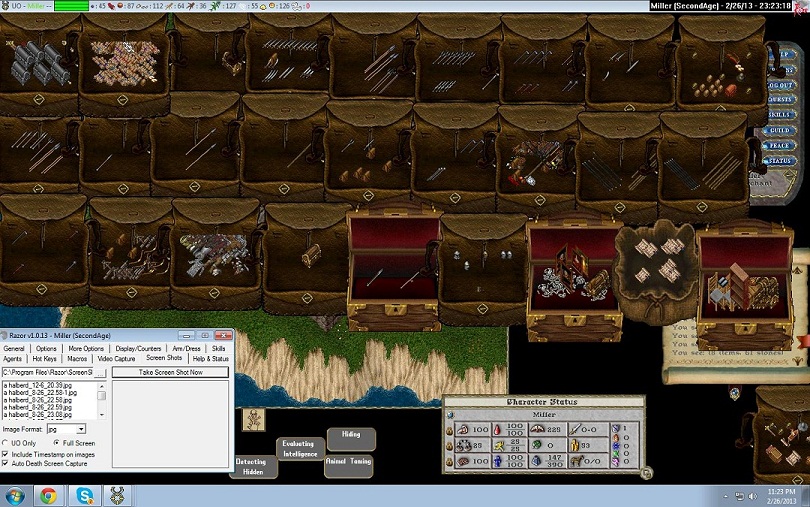
Task: Disable Auto Death Screen Capture checkbox
Action: pos(6,463)
